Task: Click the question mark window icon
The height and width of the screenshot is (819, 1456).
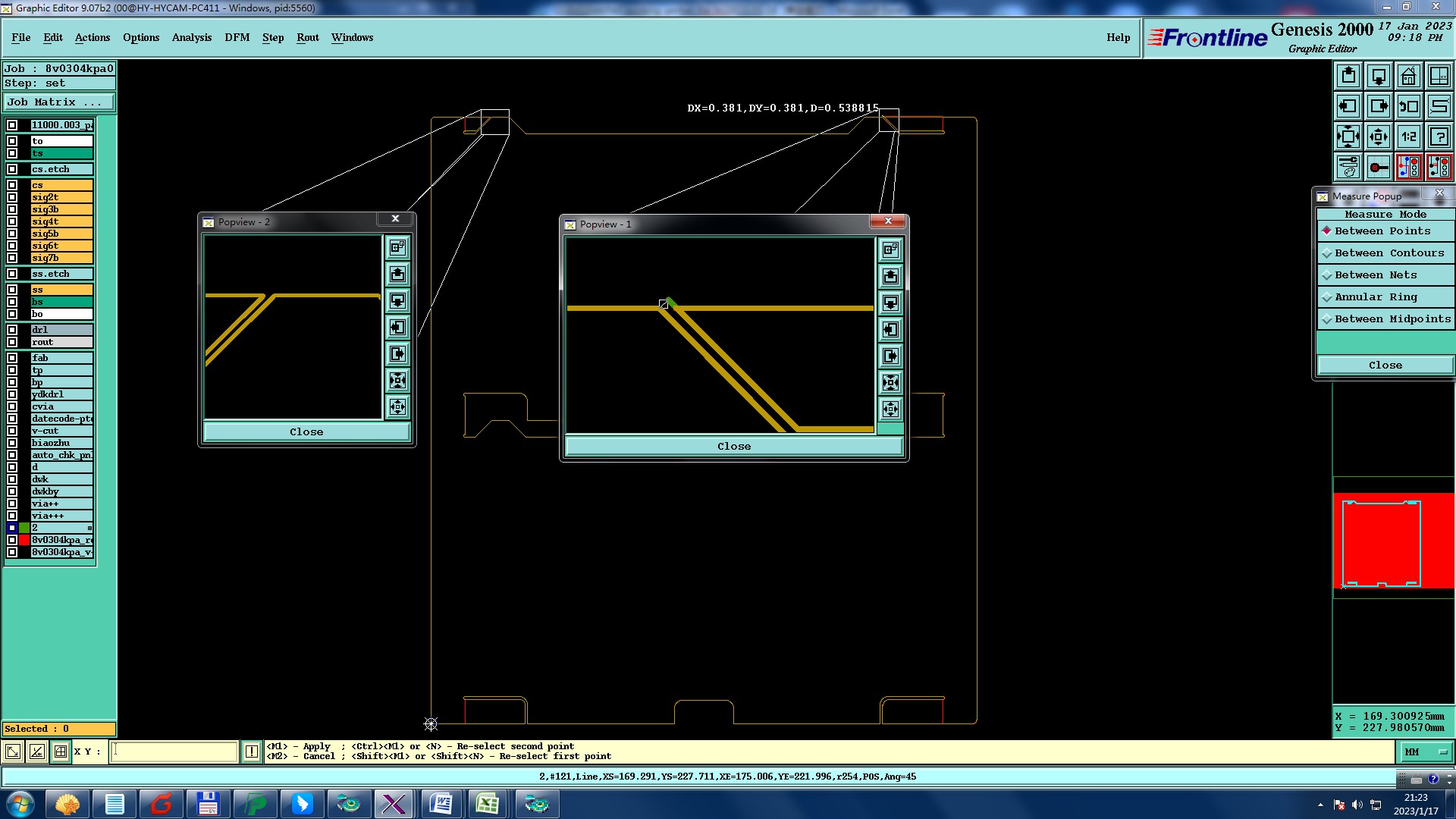Action: coord(1439,136)
